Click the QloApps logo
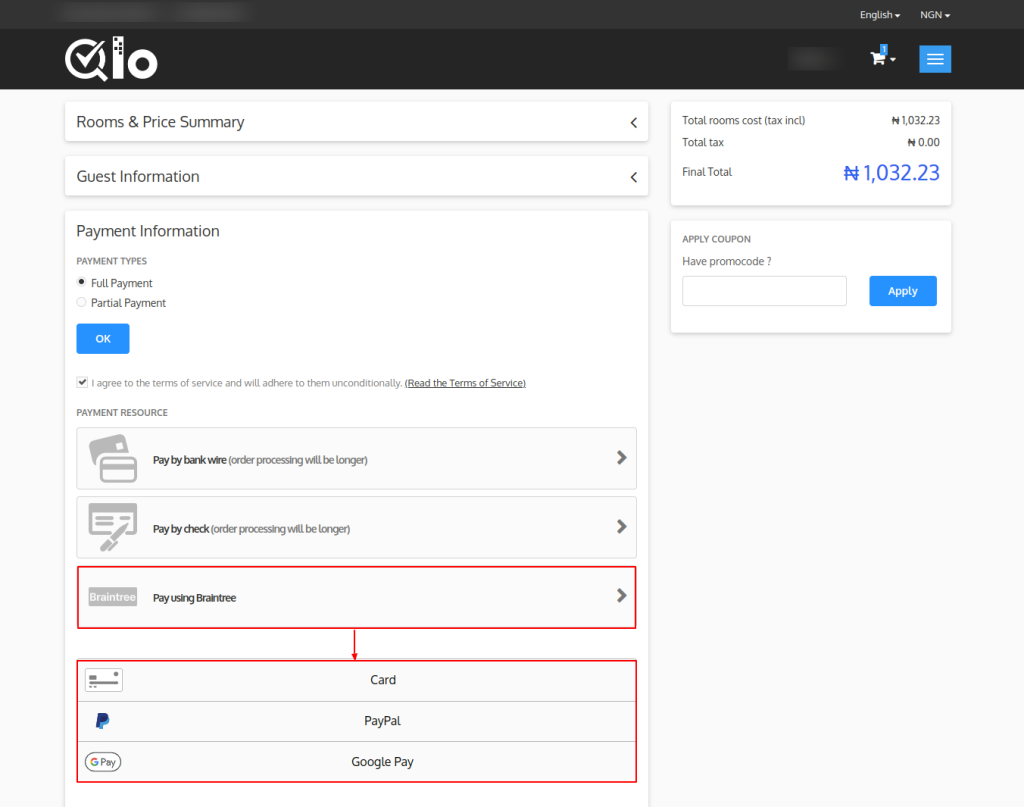 pyautogui.click(x=111, y=59)
